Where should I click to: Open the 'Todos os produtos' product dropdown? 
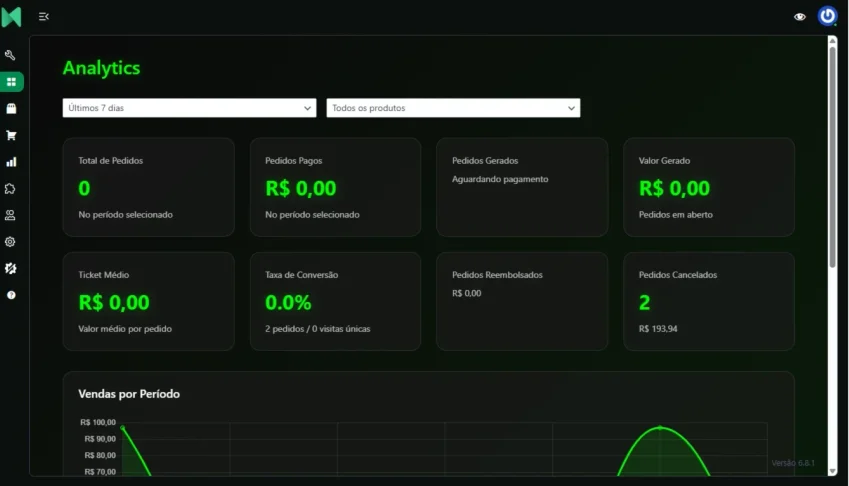453,108
